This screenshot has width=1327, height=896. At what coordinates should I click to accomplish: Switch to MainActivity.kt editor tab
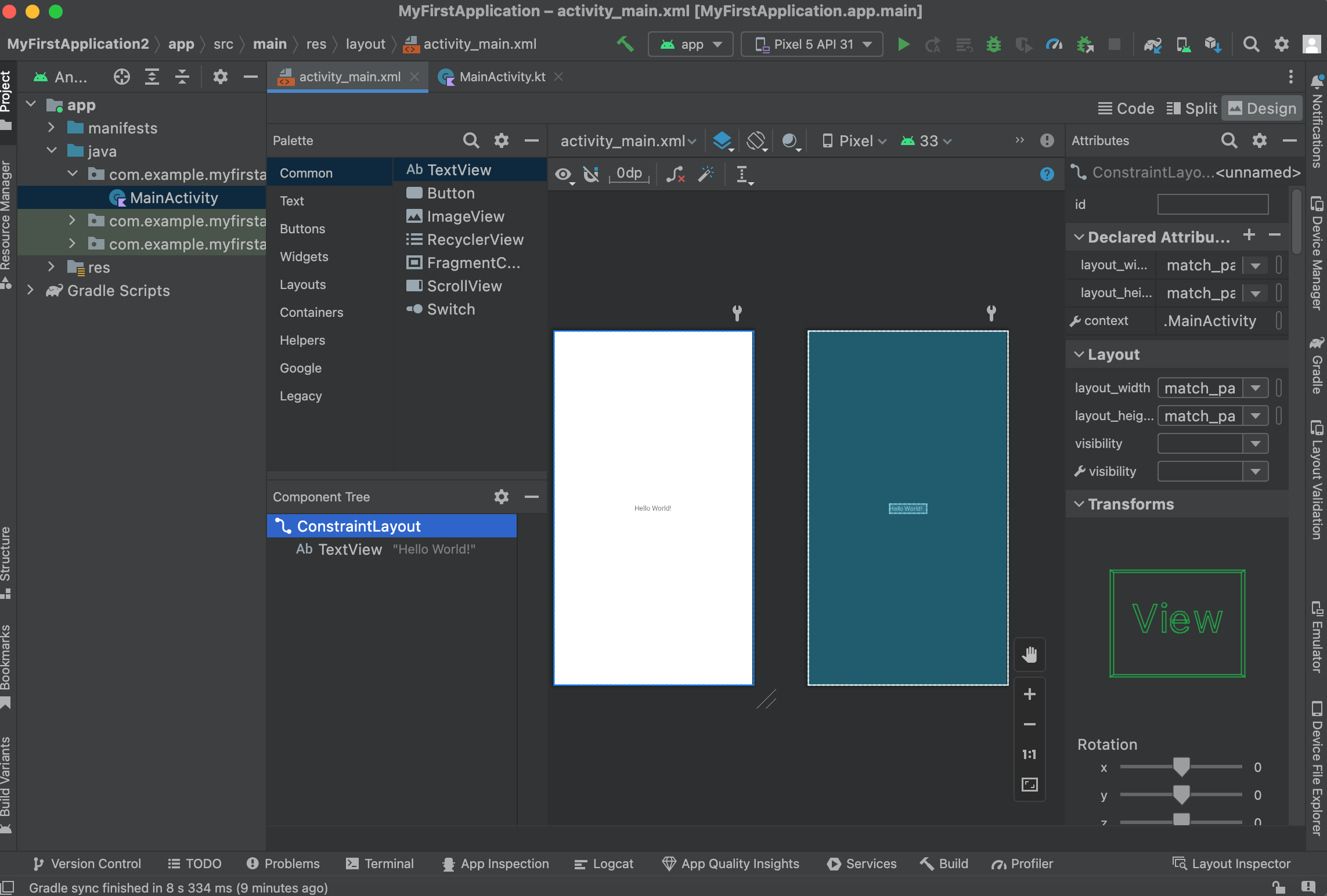pos(502,77)
